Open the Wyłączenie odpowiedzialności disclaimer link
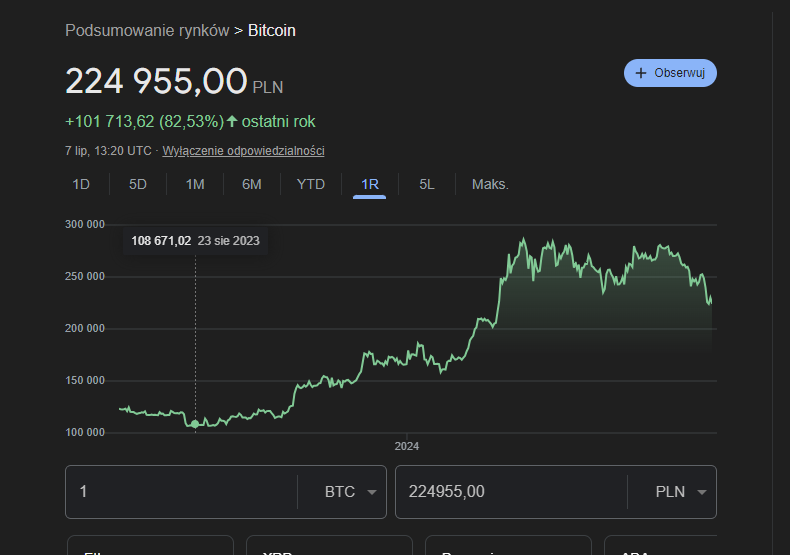The image size is (790, 555). pos(243,151)
